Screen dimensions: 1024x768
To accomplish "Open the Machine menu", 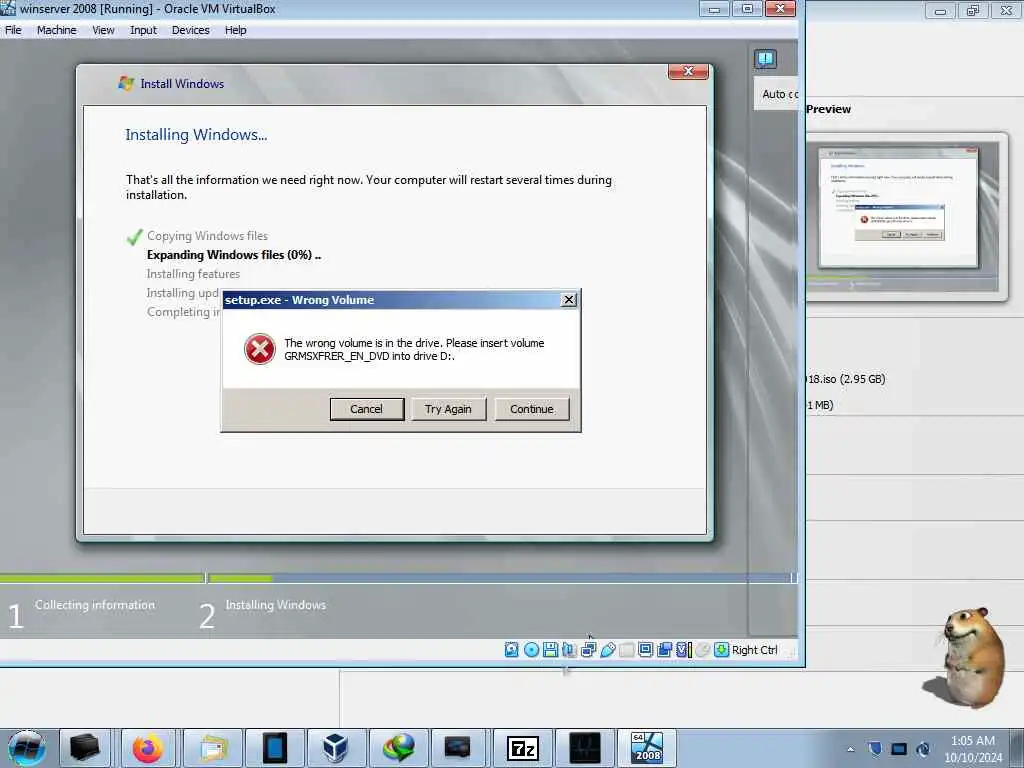I will 56,30.
